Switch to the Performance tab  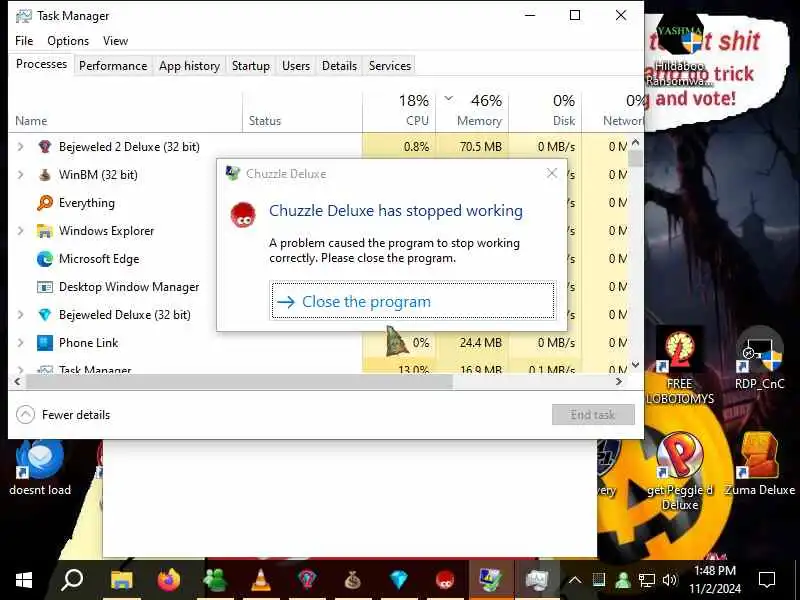(113, 66)
